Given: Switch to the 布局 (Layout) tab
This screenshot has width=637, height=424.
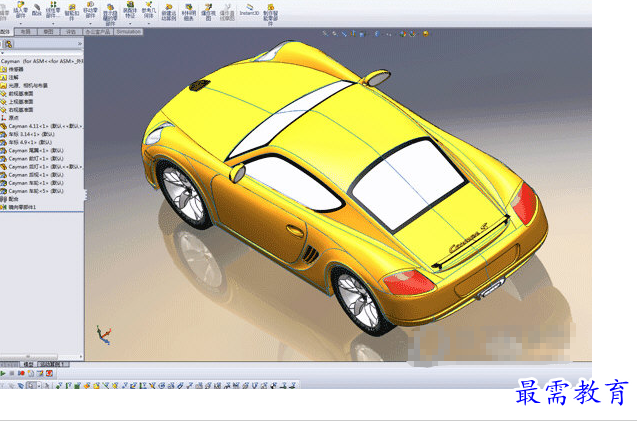Looking at the screenshot, I should point(26,32).
